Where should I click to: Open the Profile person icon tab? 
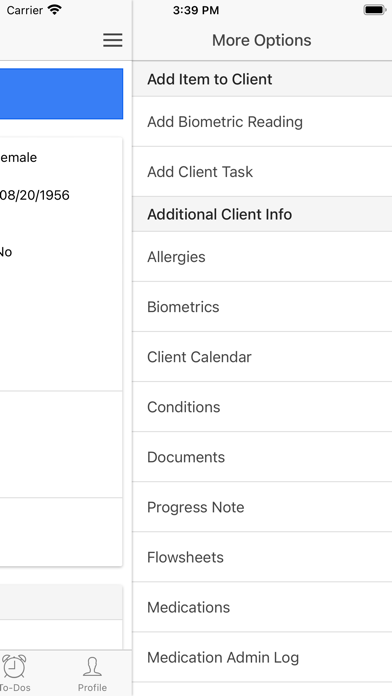[92, 674]
